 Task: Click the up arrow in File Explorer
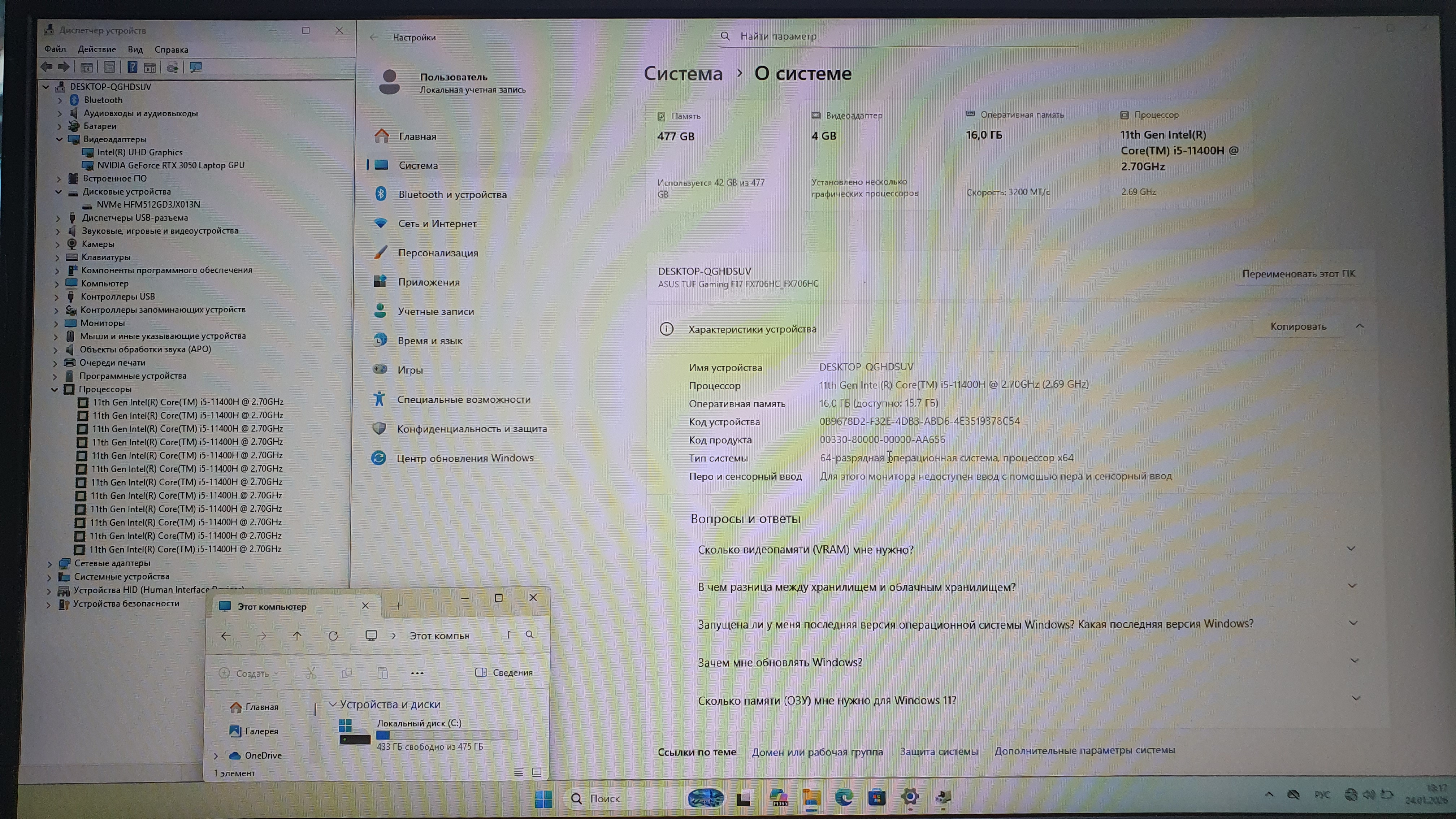pyautogui.click(x=297, y=636)
